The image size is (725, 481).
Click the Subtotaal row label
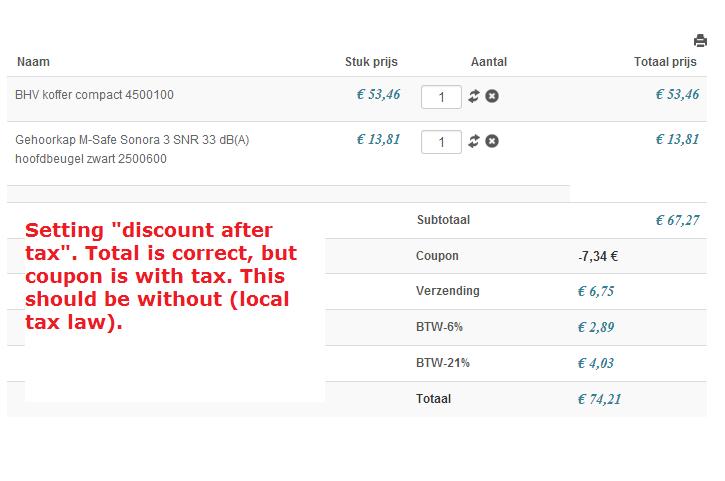tap(443, 220)
